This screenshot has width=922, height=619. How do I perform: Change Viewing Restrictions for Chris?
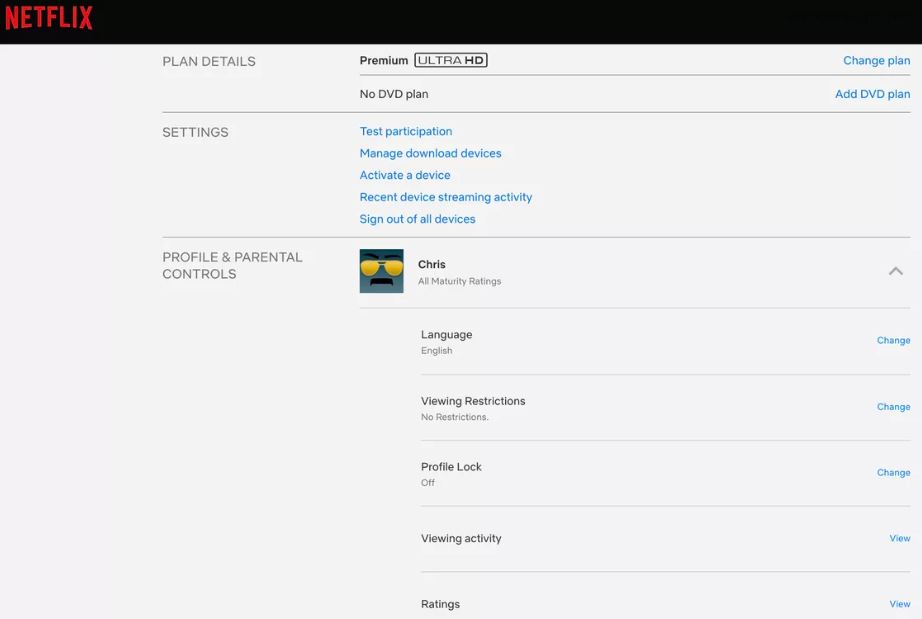893,407
